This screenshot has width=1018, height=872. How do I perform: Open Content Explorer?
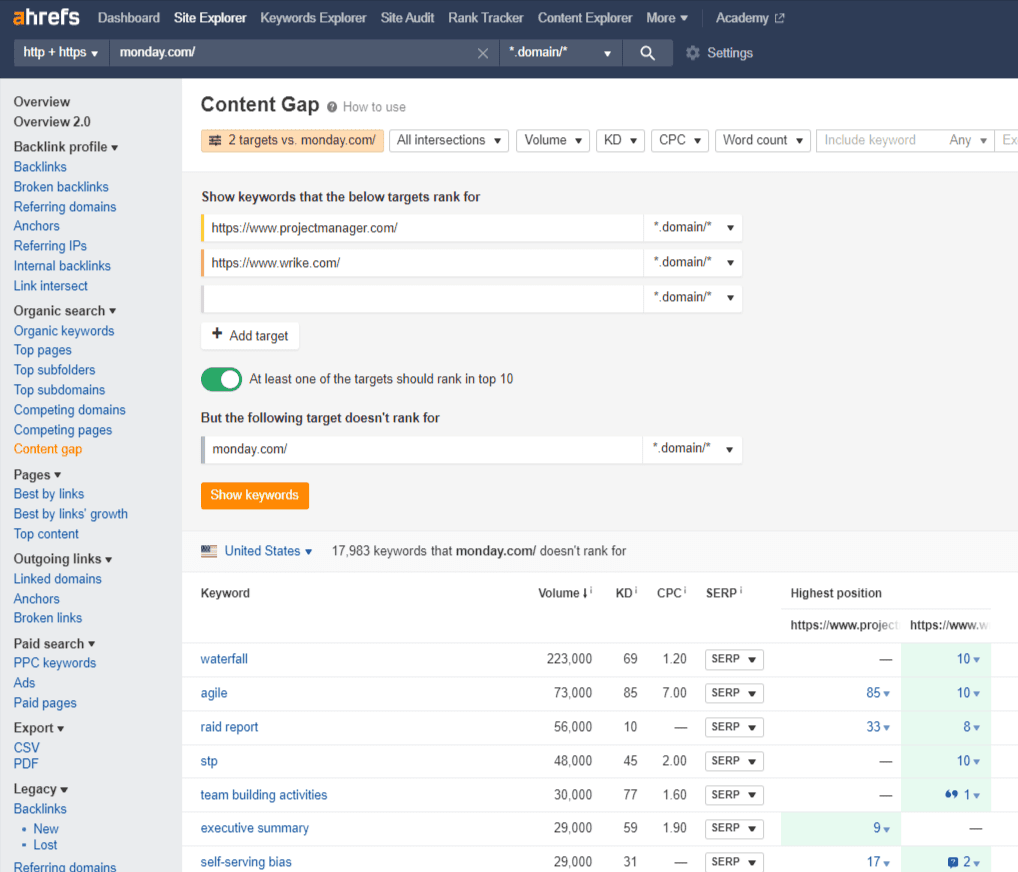pos(584,18)
